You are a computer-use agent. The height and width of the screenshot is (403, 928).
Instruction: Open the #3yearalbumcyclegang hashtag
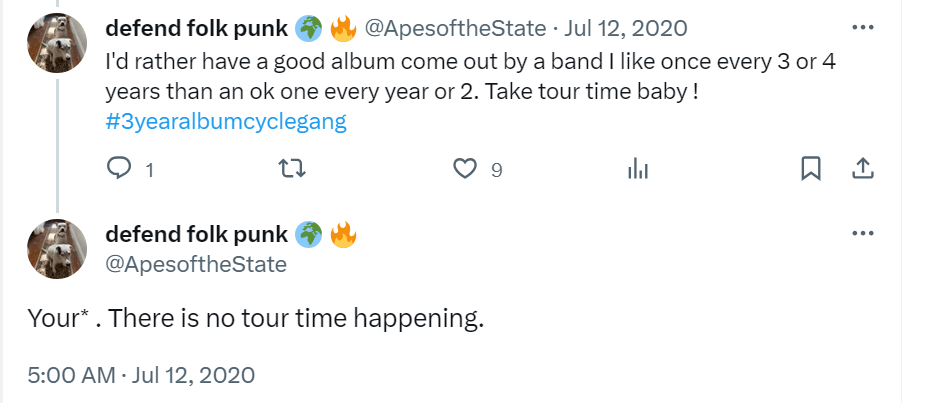click(x=226, y=122)
